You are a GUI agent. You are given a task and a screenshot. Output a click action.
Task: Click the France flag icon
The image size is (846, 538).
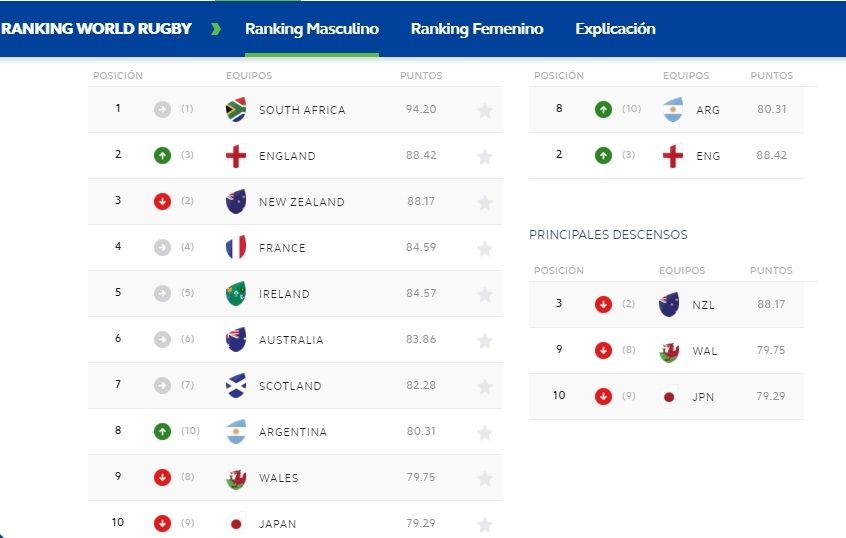(x=236, y=248)
